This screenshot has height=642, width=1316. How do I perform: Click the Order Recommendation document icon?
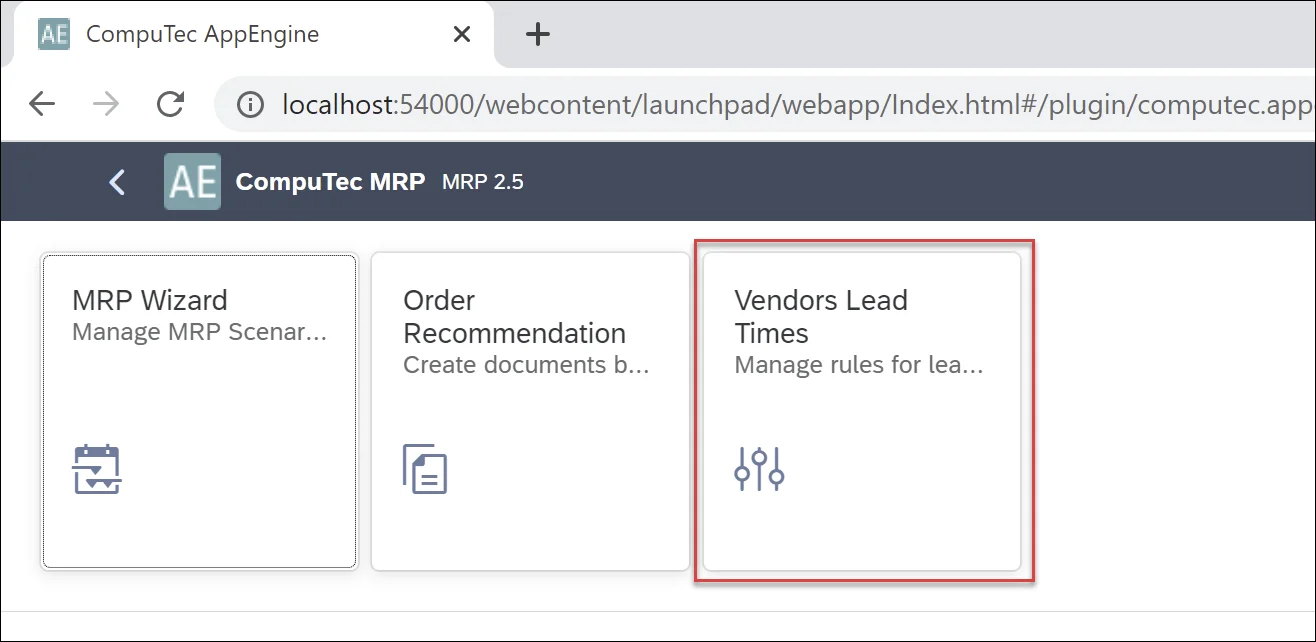coord(425,469)
